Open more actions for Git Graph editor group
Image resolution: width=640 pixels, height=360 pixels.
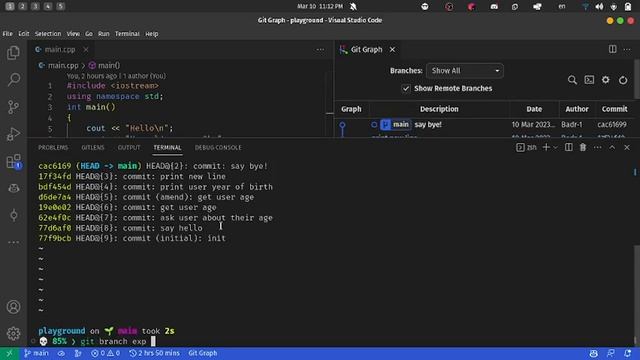pyautogui.click(x=627, y=49)
